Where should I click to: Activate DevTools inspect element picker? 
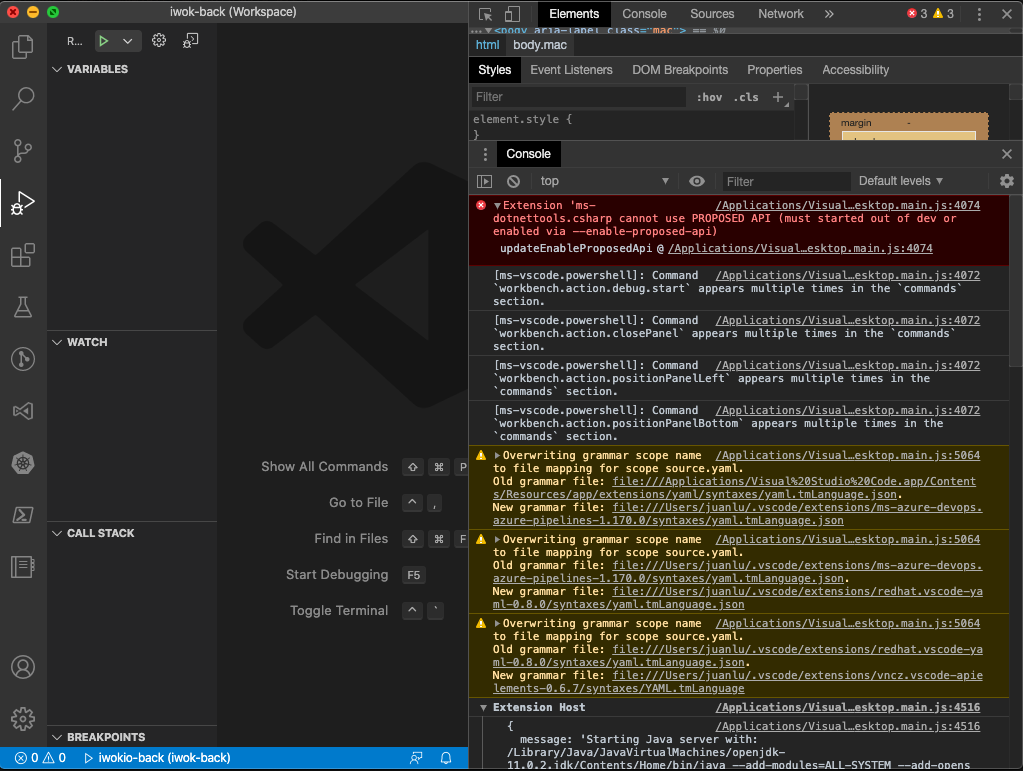485,14
